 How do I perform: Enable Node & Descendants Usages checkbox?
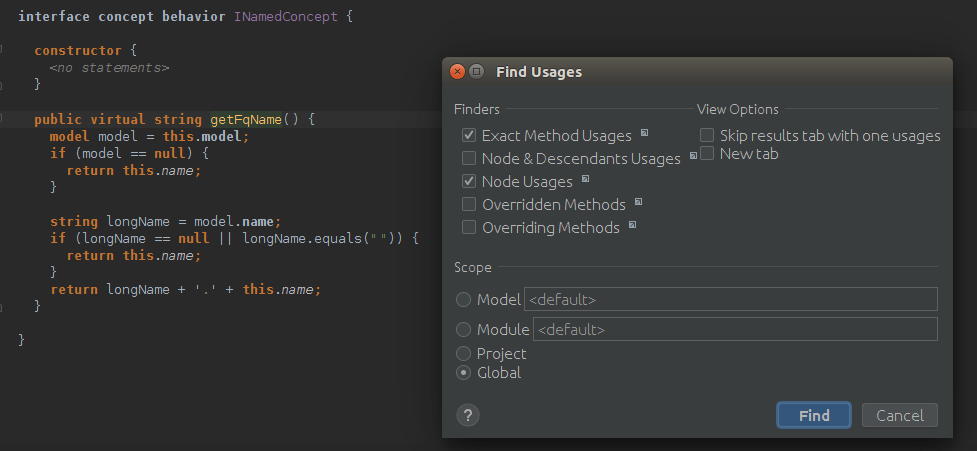pyautogui.click(x=469, y=158)
